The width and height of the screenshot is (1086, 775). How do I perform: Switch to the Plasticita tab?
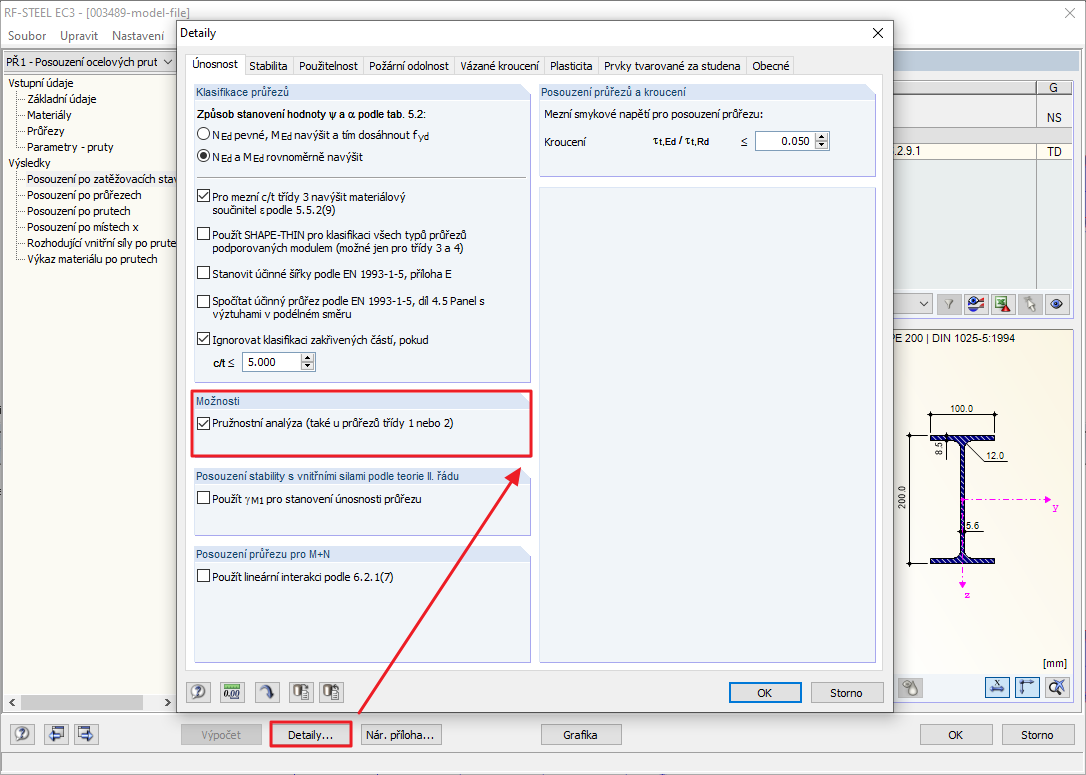571,66
